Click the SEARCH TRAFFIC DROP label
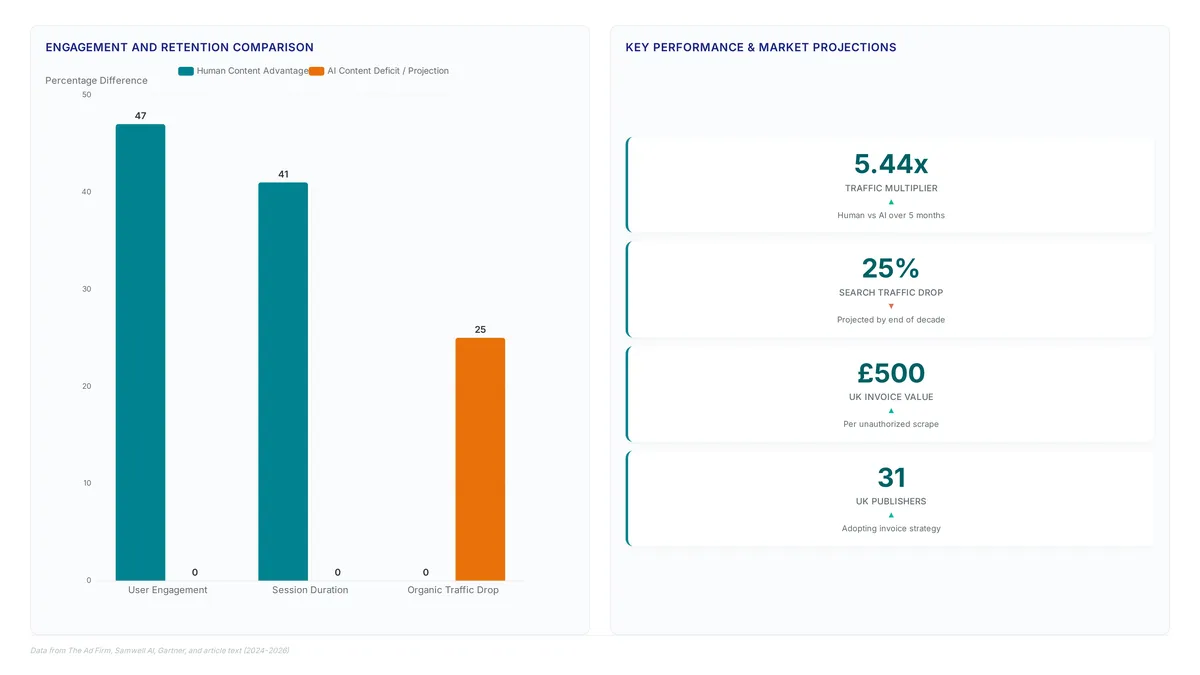1200x675 pixels. coord(891,293)
